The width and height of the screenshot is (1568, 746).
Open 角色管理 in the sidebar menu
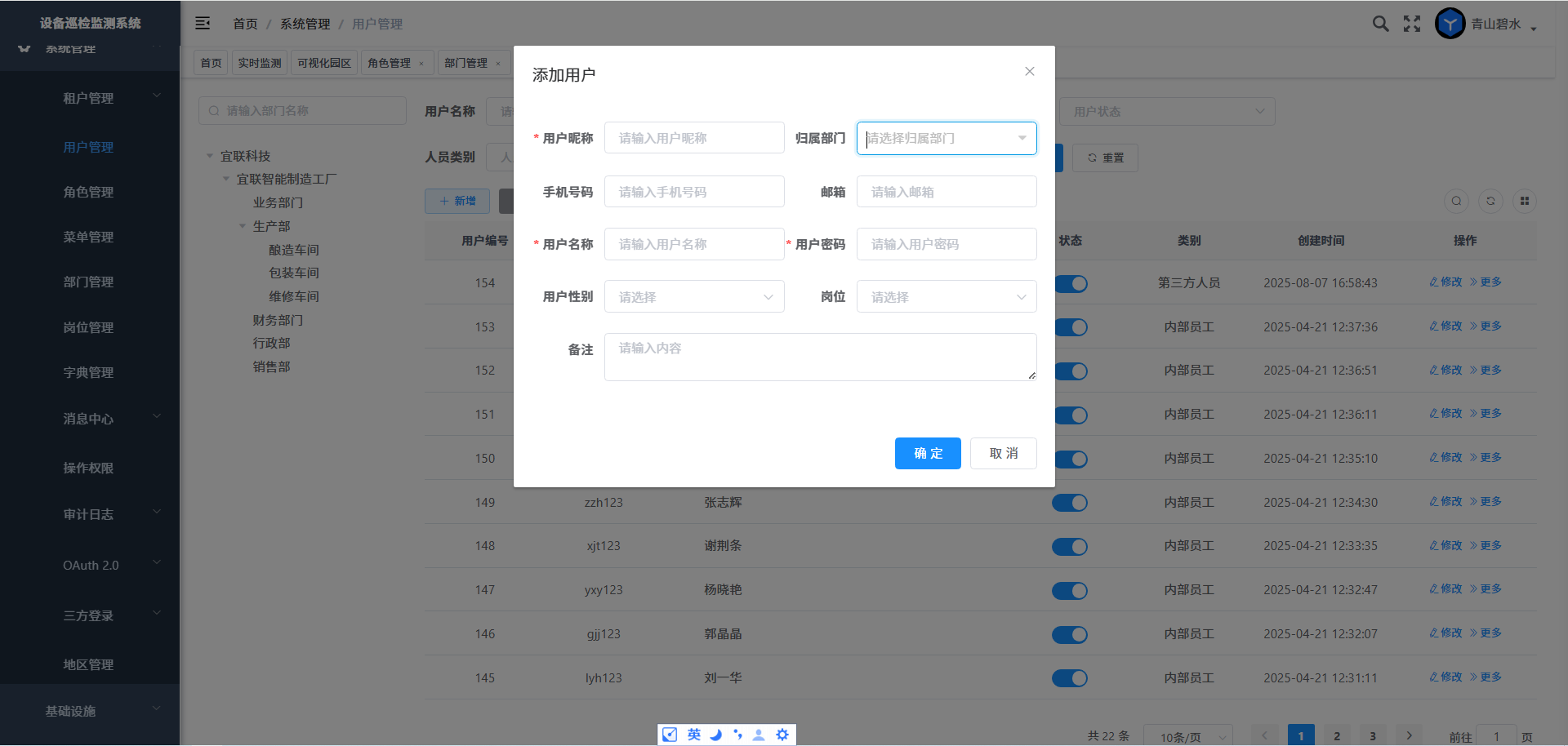coord(88,193)
